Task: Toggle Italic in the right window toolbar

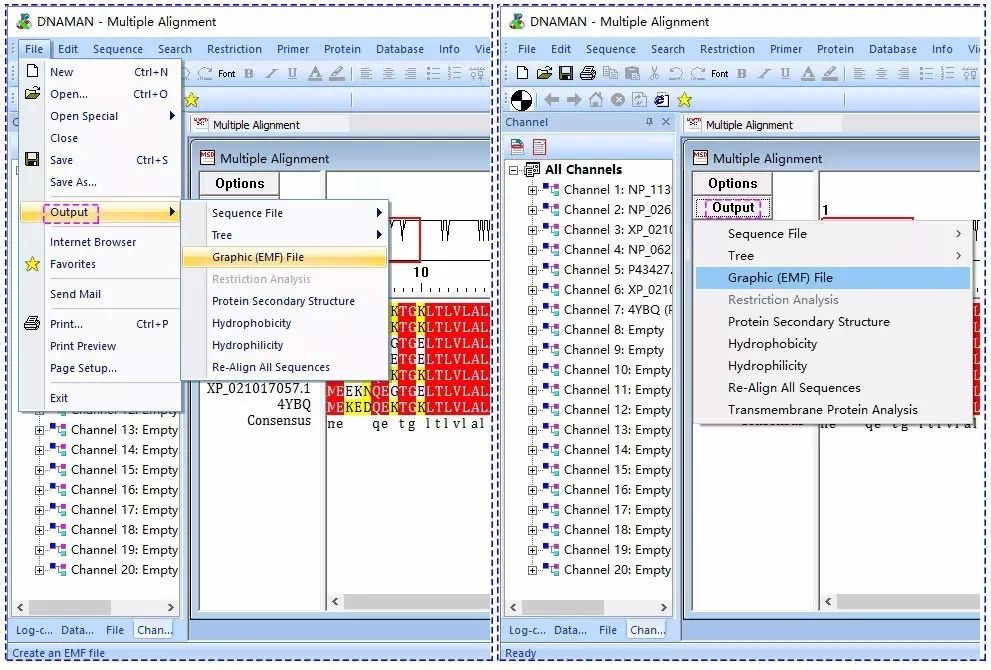Action: (763, 73)
